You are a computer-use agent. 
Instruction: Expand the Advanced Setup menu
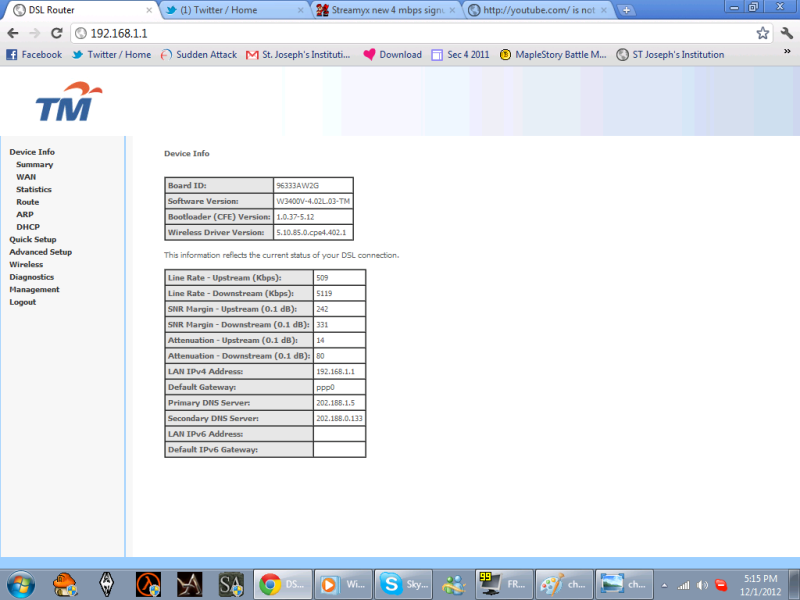tap(40, 252)
